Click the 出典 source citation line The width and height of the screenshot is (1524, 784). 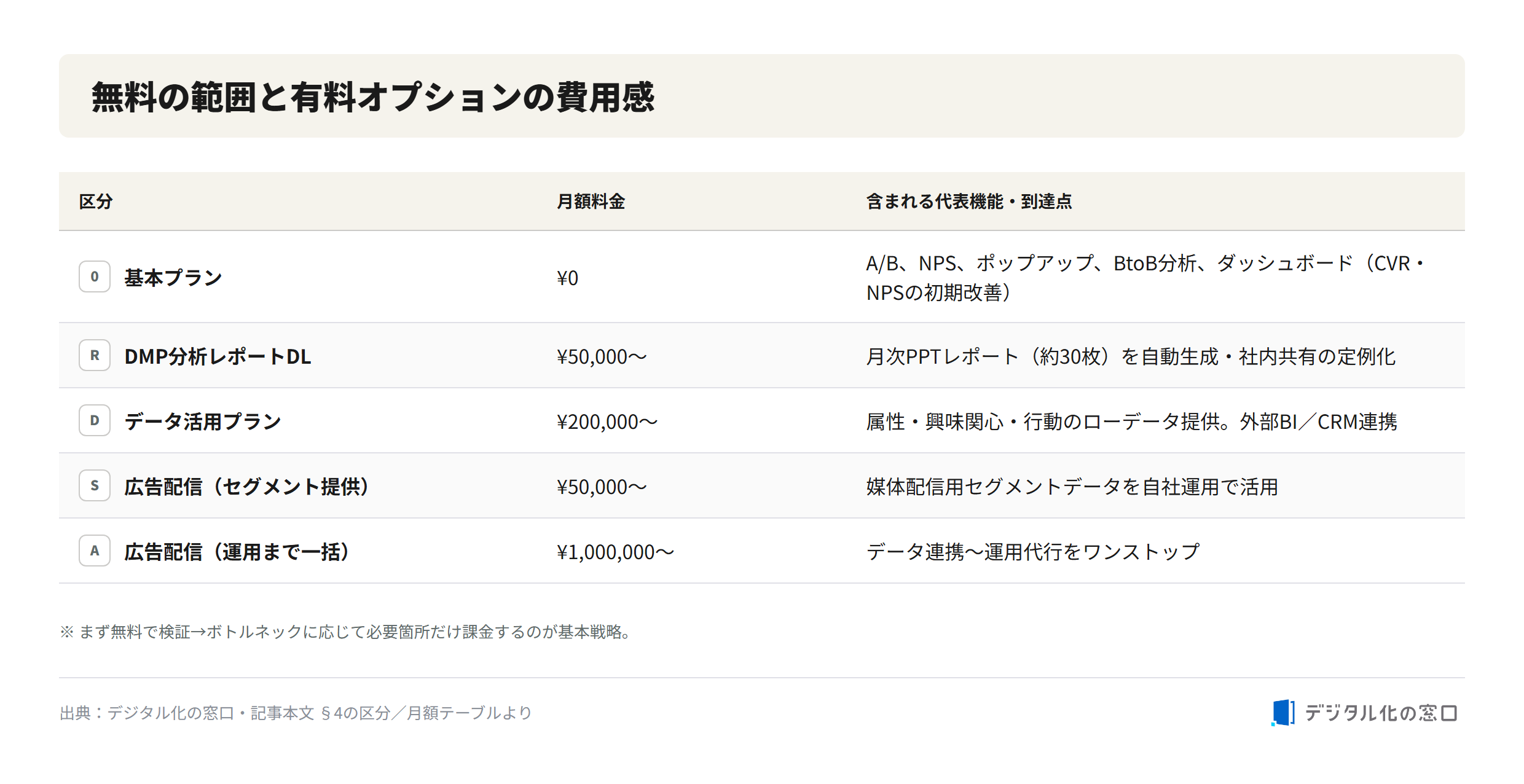pos(296,713)
